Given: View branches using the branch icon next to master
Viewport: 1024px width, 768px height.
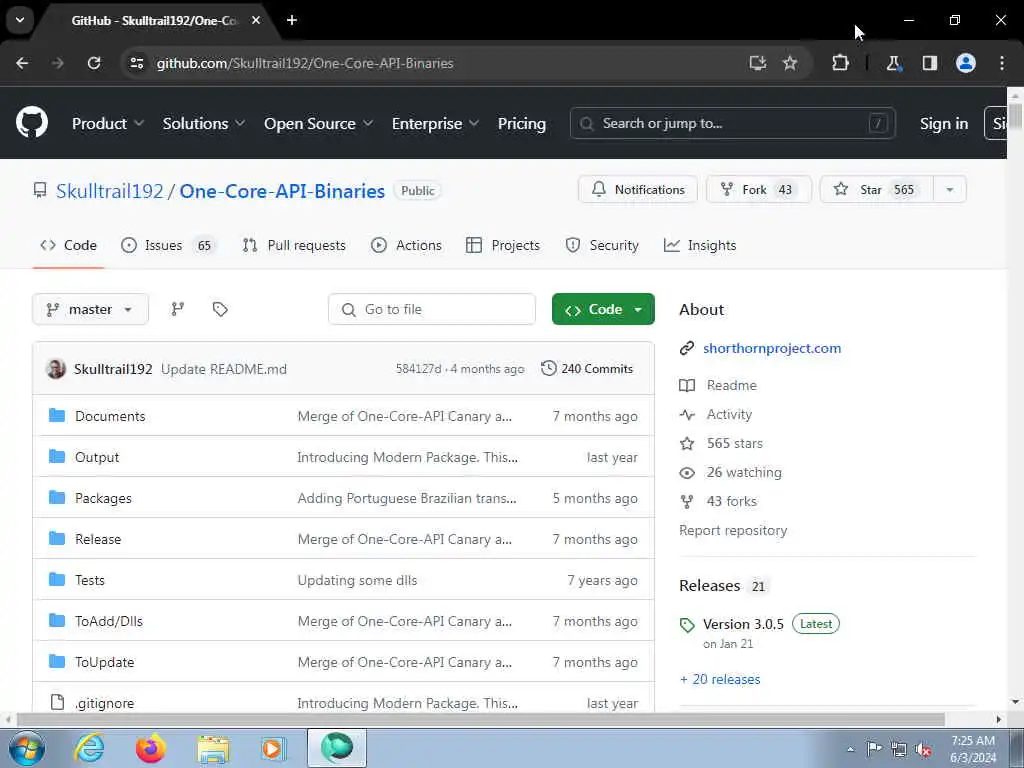Looking at the screenshot, I should click(x=178, y=309).
